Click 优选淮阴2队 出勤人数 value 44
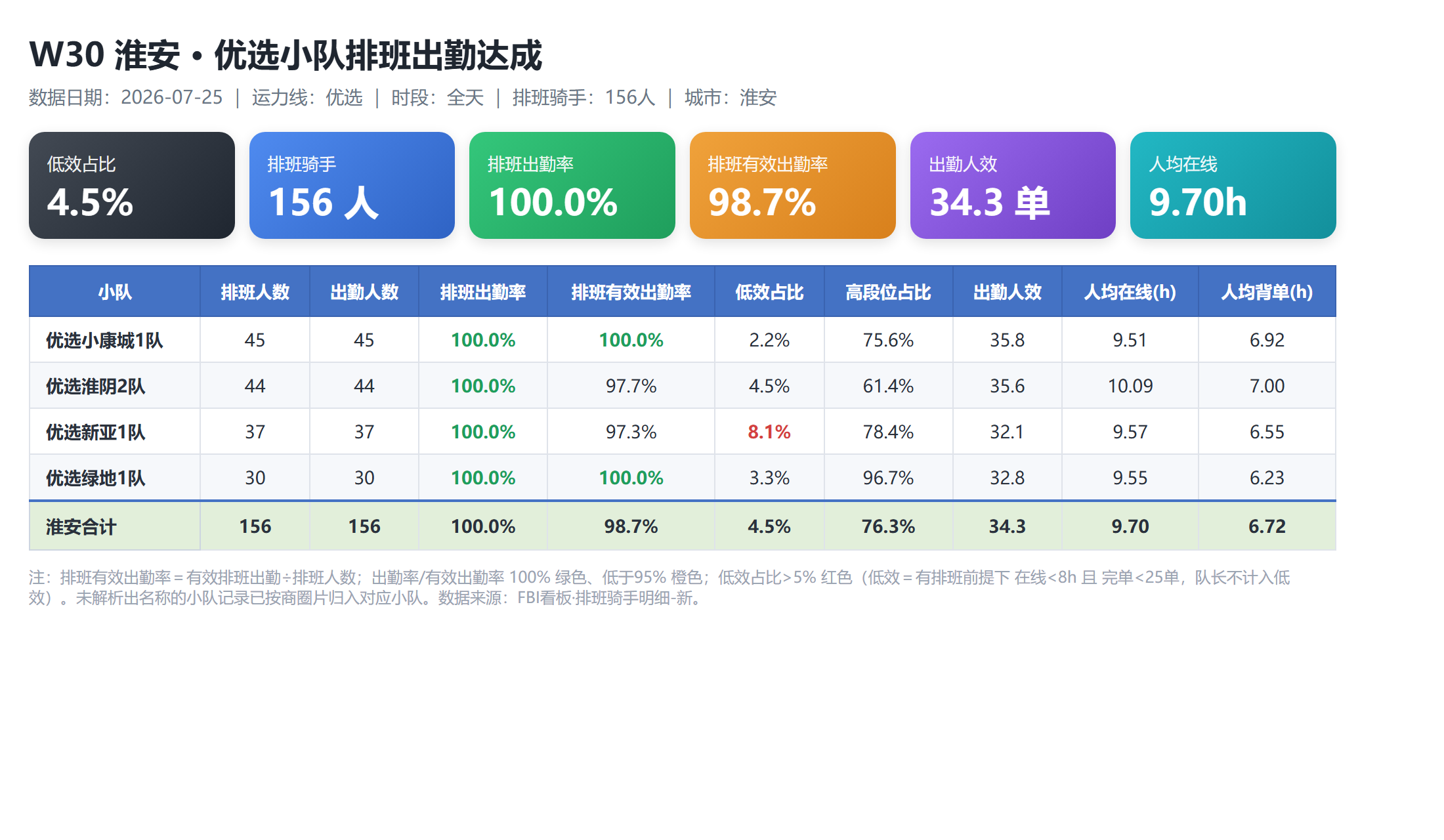The width and height of the screenshot is (1444, 840). [x=364, y=386]
